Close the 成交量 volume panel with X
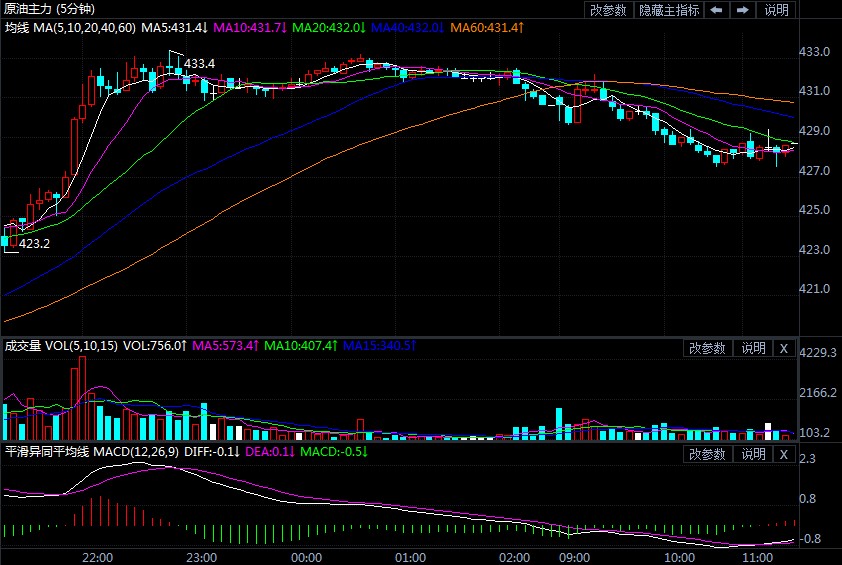The width and height of the screenshot is (842, 565). tap(784, 348)
